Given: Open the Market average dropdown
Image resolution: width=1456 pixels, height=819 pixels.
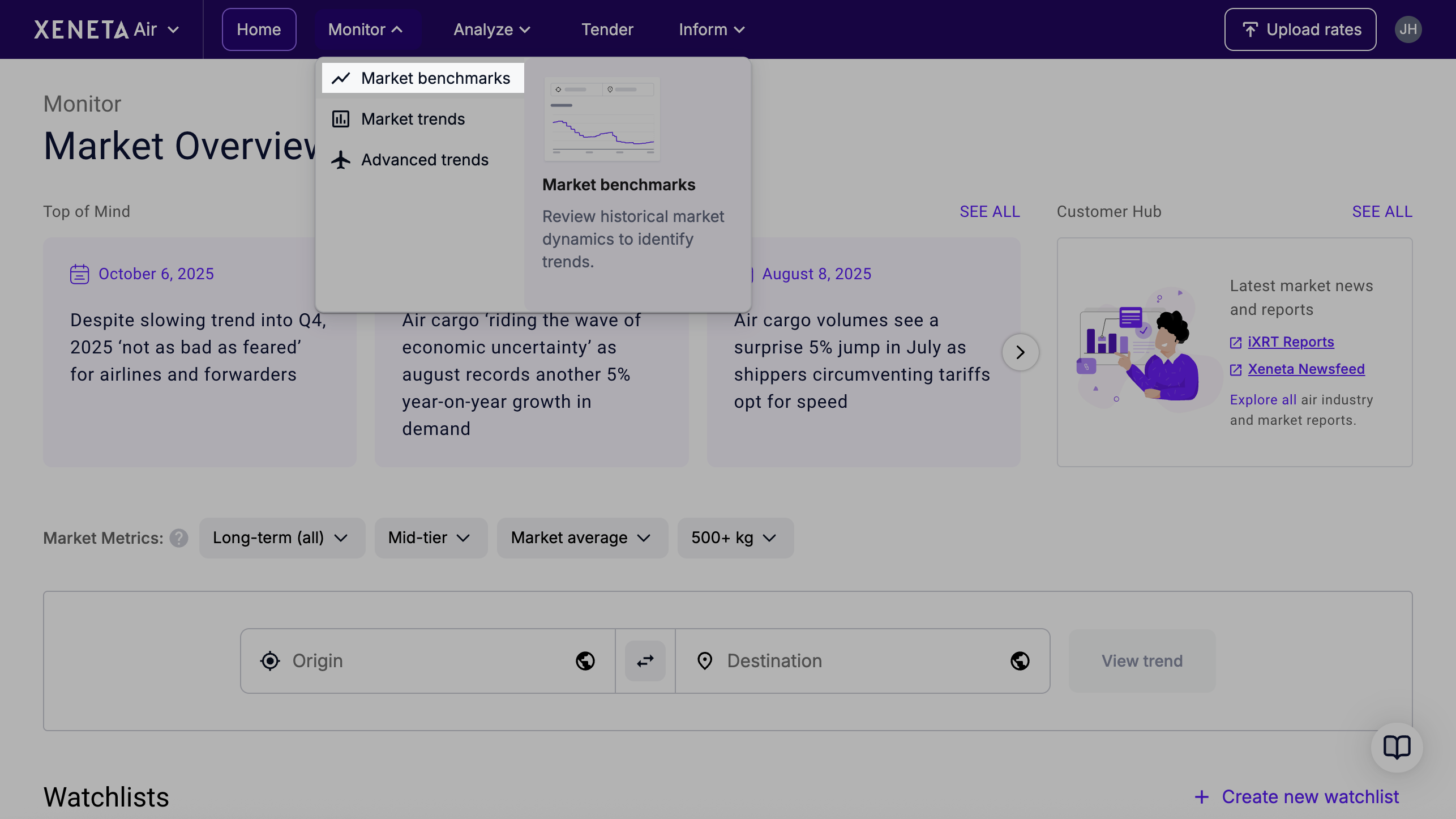Looking at the screenshot, I should pos(582,538).
